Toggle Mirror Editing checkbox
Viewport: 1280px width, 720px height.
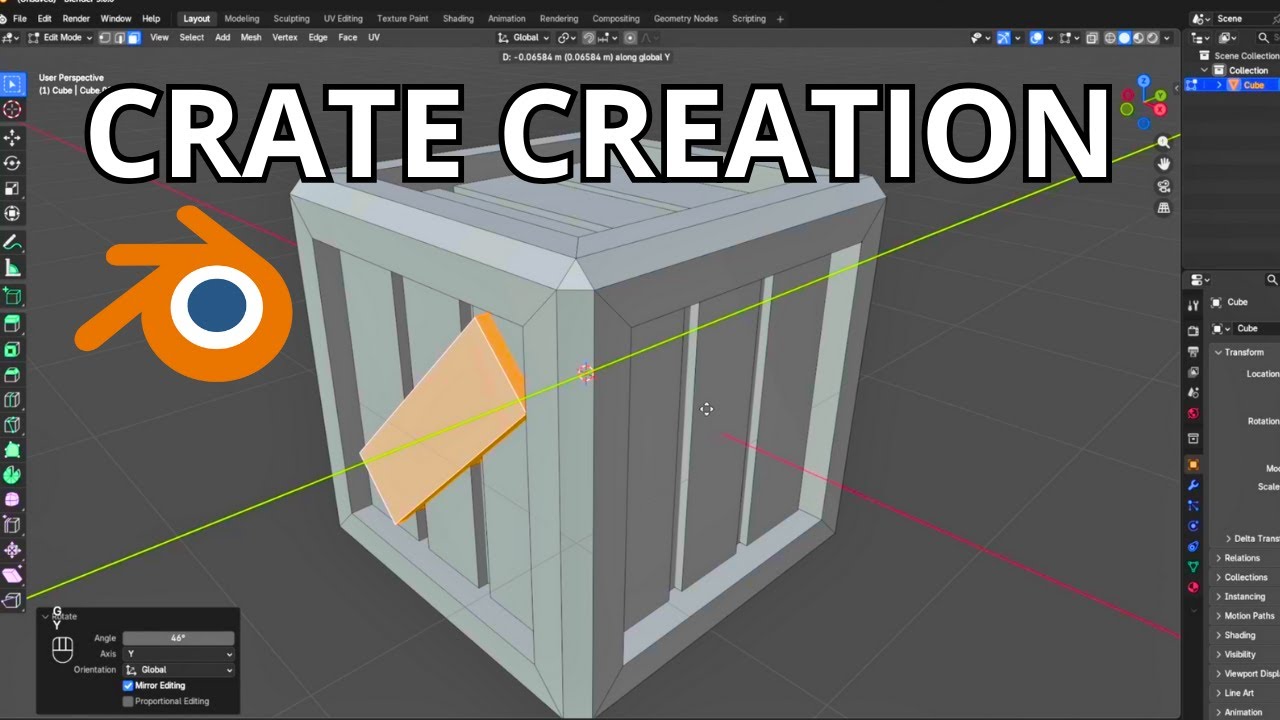coord(128,686)
